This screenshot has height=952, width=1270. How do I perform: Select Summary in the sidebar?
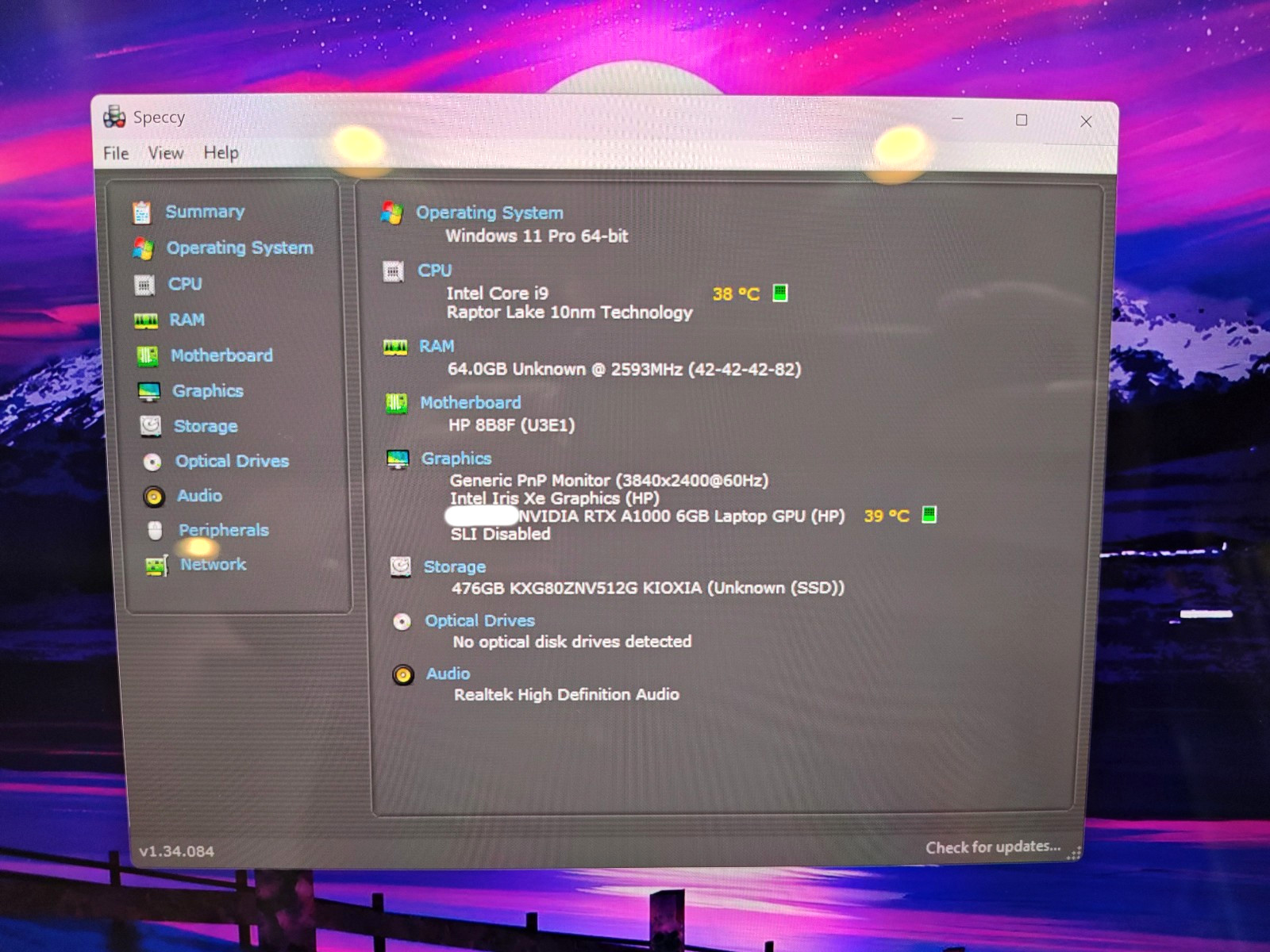pyautogui.click(x=205, y=212)
